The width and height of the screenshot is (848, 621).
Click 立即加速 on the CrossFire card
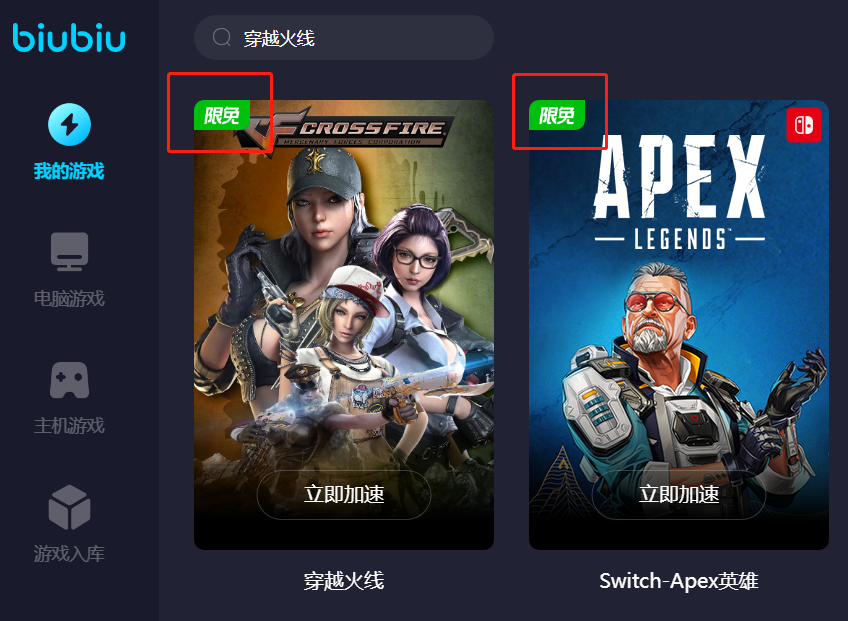click(343, 494)
